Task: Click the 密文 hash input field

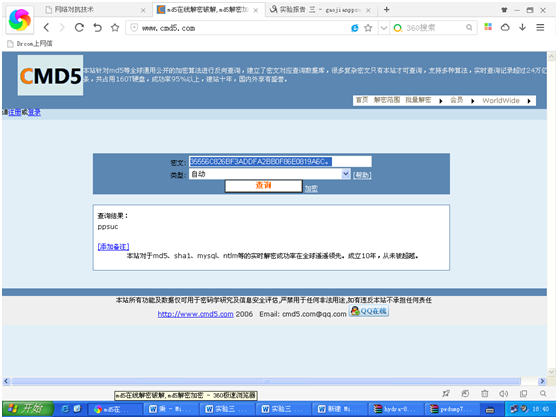Action: [280, 161]
